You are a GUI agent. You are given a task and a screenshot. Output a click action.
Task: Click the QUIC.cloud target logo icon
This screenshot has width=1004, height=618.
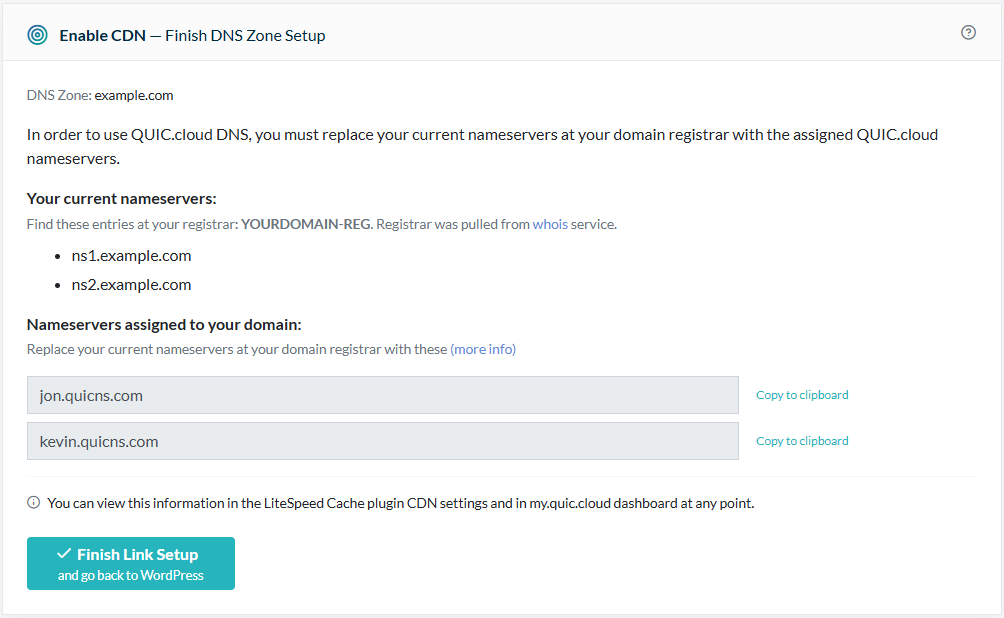pyautogui.click(x=37, y=35)
